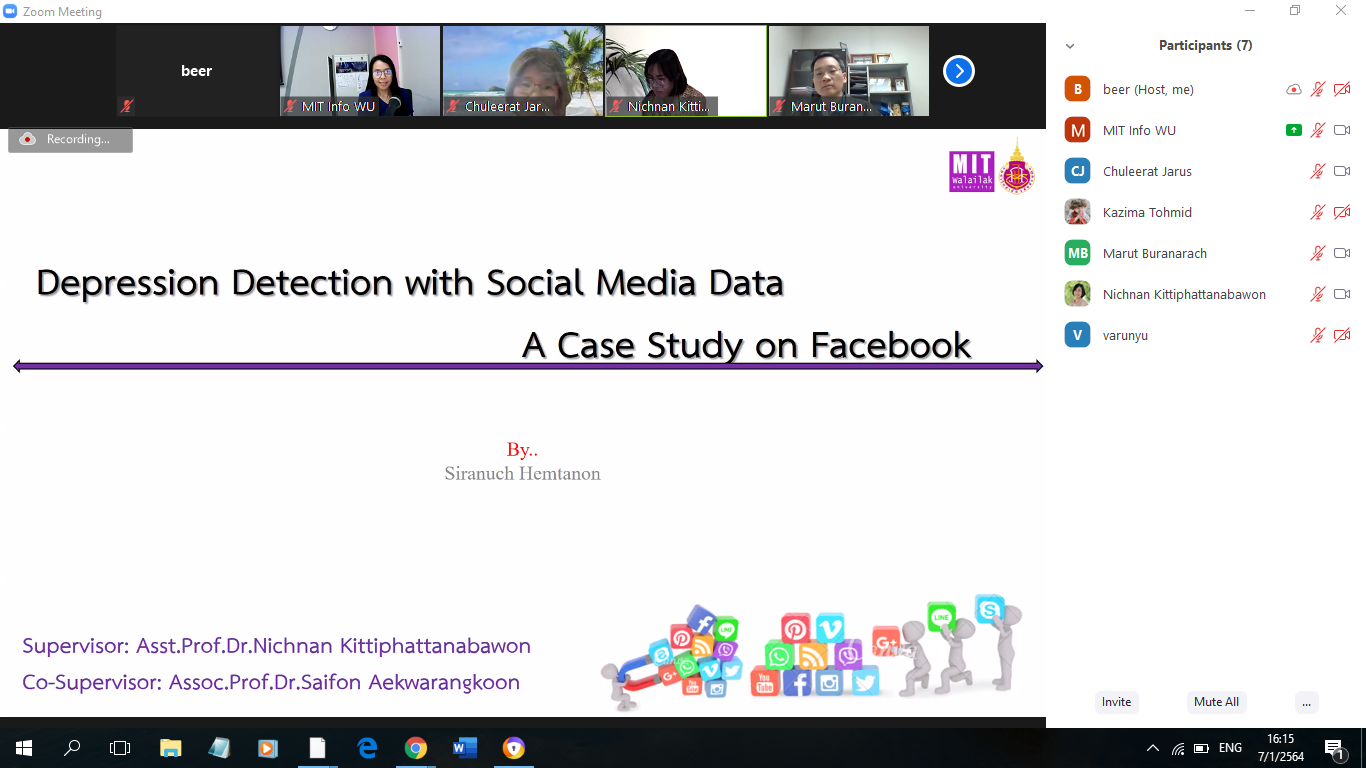Toggle the microphone for MIT Info WU
The image size is (1366, 768).
(1318, 130)
